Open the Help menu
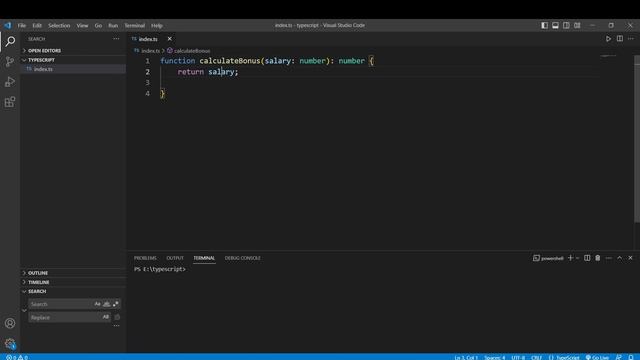 click(x=157, y=25)
